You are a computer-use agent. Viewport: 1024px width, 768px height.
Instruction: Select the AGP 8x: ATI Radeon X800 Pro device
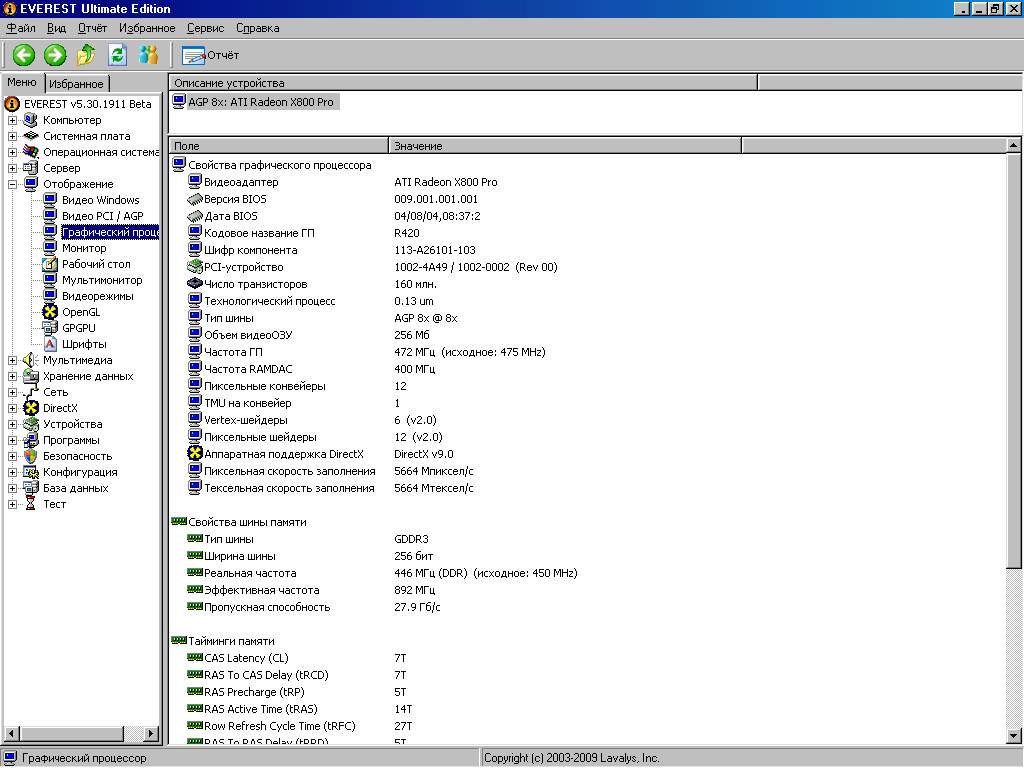[x=260, y=102]
